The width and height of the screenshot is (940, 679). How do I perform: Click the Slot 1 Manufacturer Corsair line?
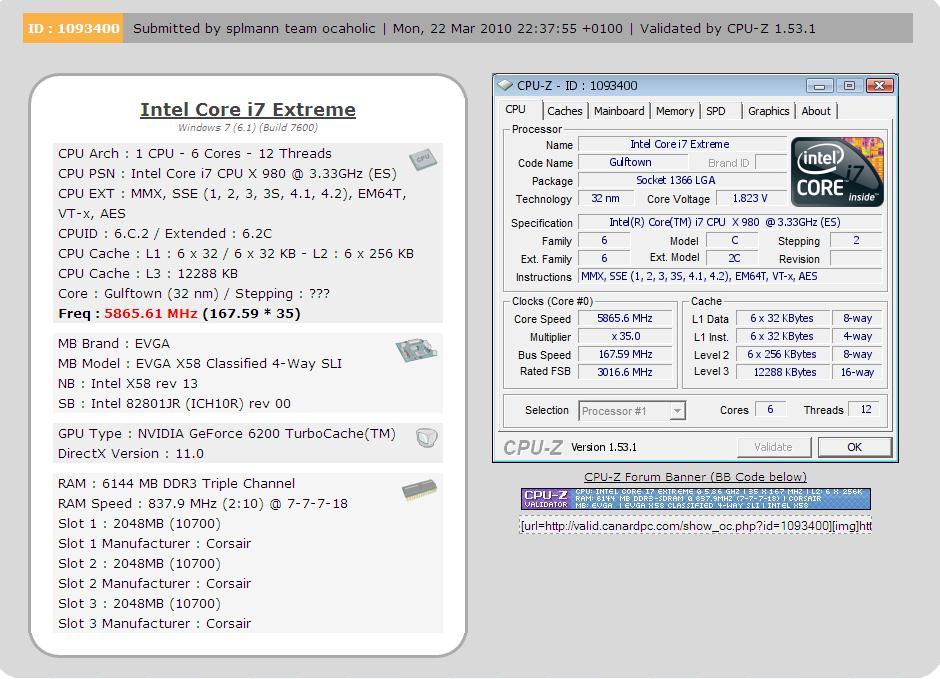[x=154, y=544]
